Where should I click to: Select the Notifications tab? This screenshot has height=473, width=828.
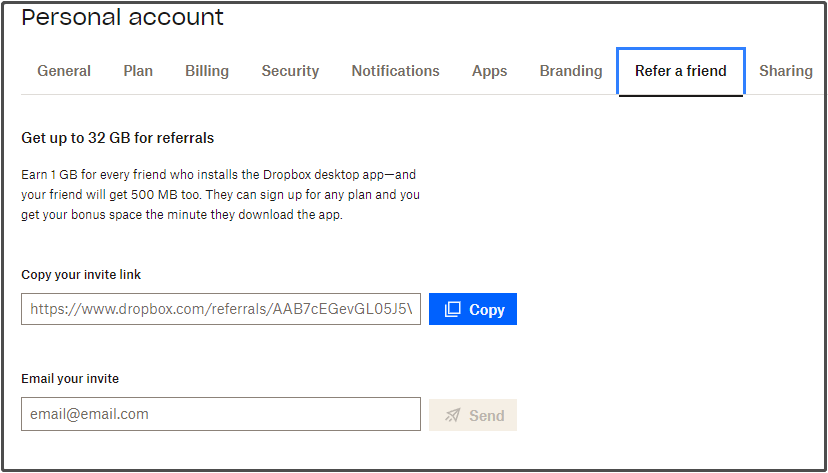[396, 71]
